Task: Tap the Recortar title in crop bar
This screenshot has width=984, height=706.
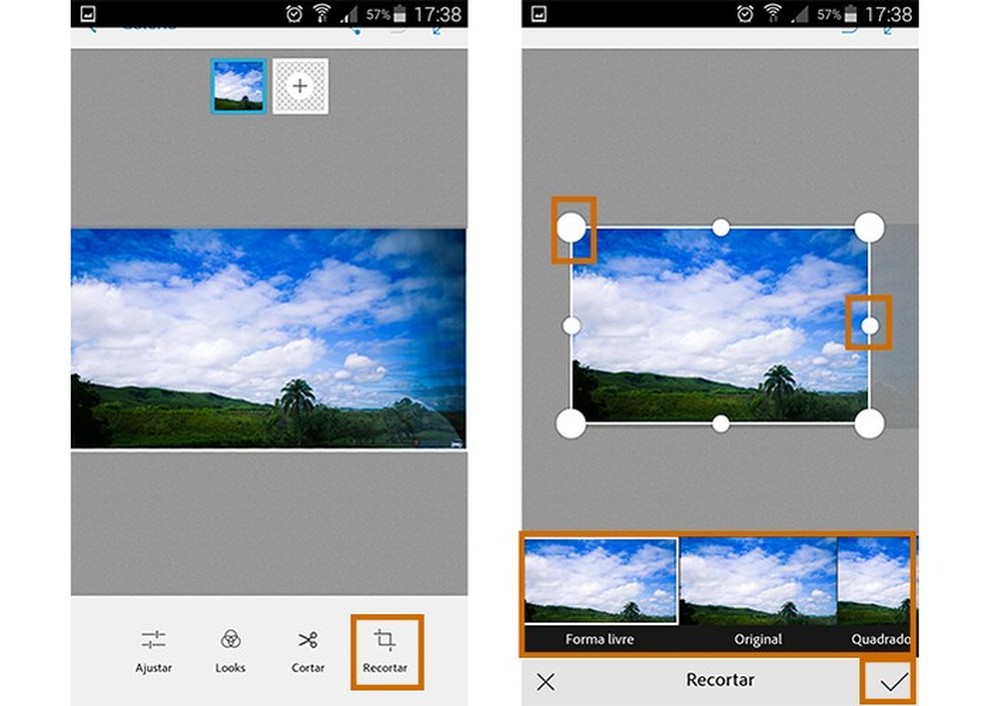Action: (720, 680)
